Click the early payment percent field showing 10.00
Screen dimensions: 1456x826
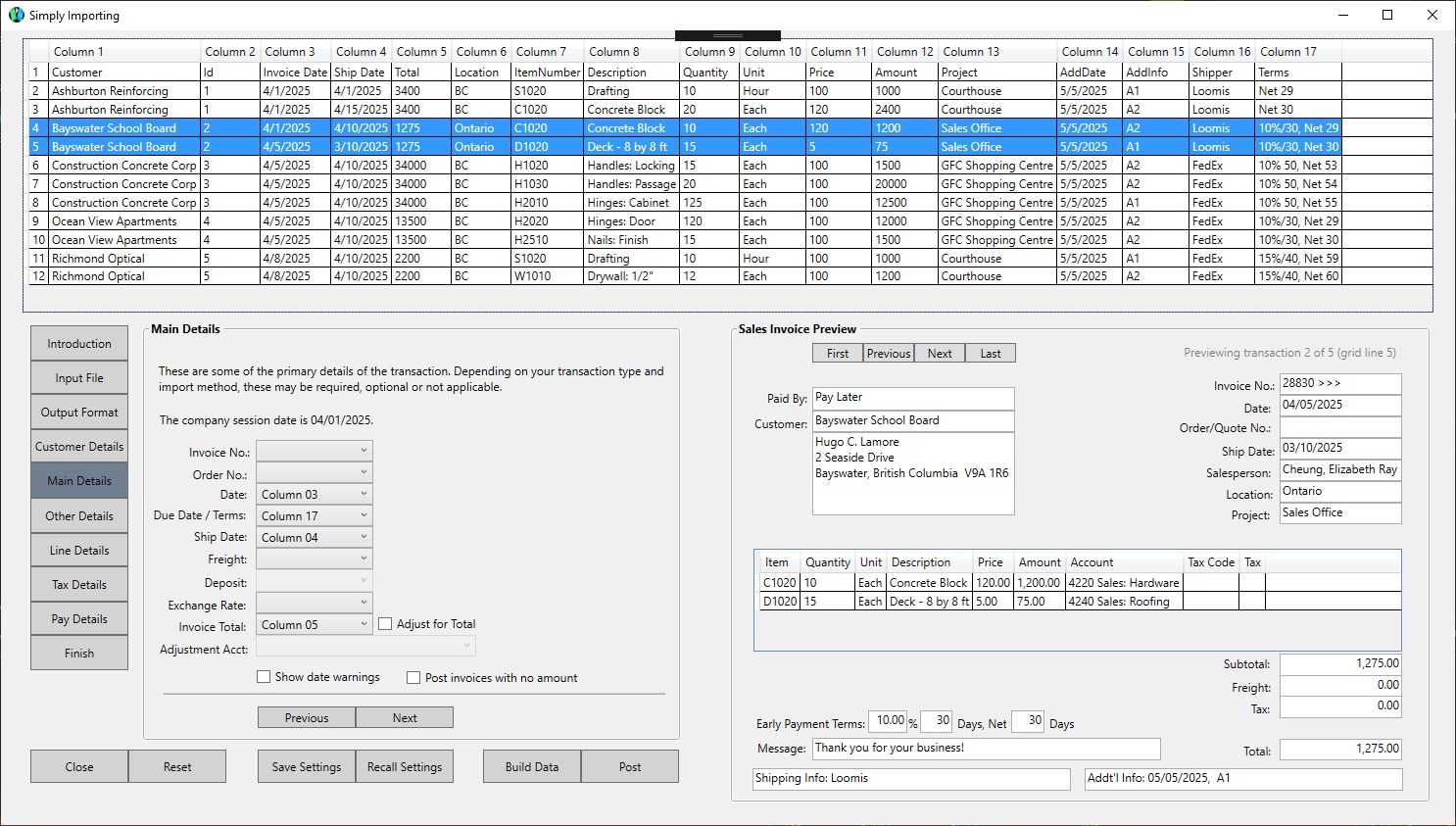click(888, 722)
